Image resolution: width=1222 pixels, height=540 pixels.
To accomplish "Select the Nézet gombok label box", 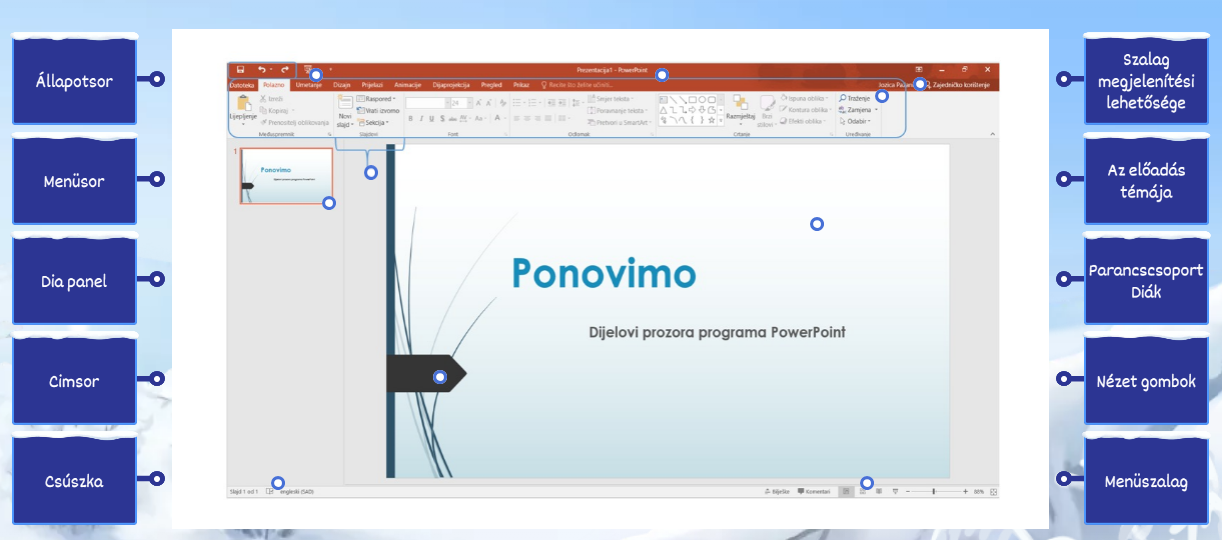I will (x=1146, y=381).
